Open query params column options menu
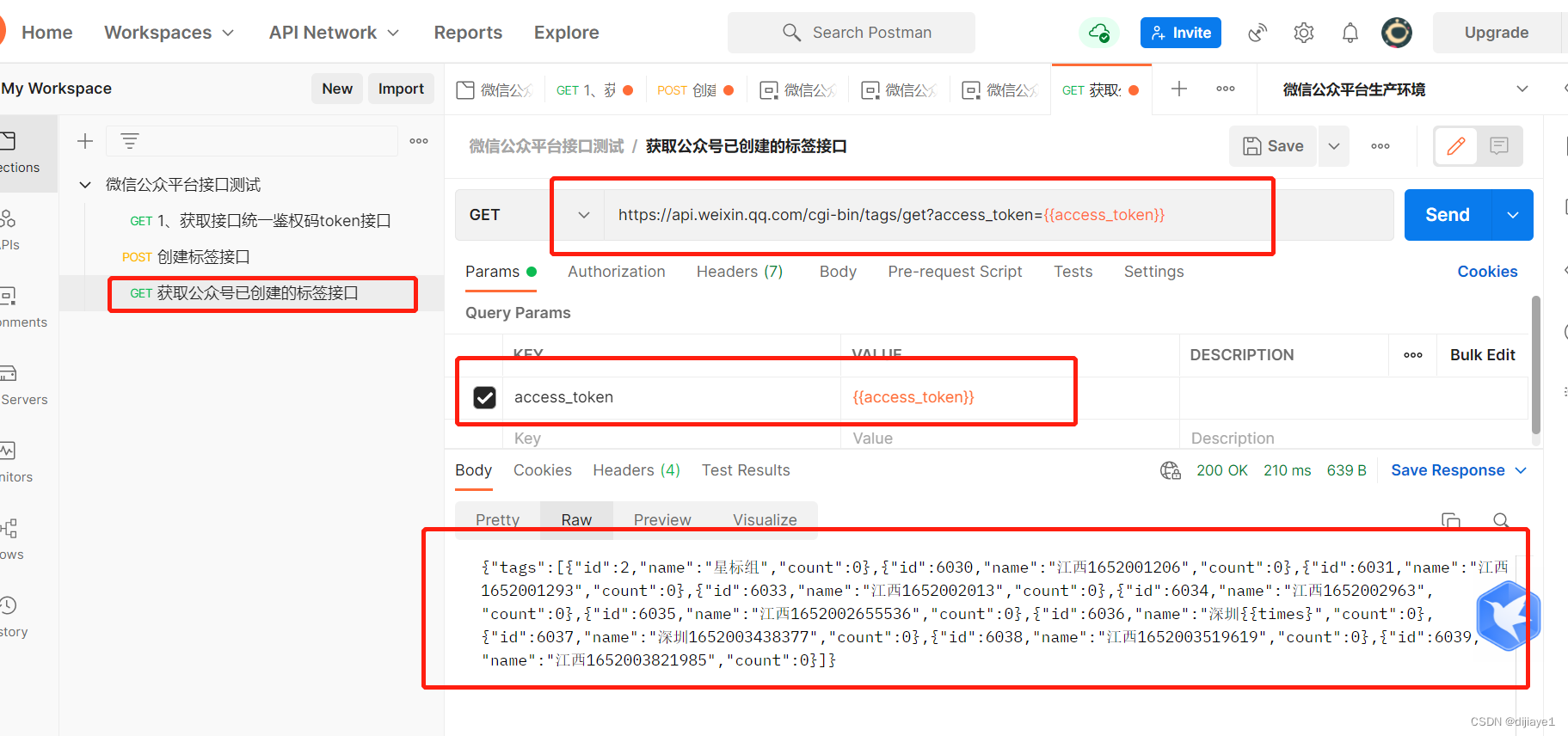The width and height of the screenshot is (1568, 736). point(1413,355)
